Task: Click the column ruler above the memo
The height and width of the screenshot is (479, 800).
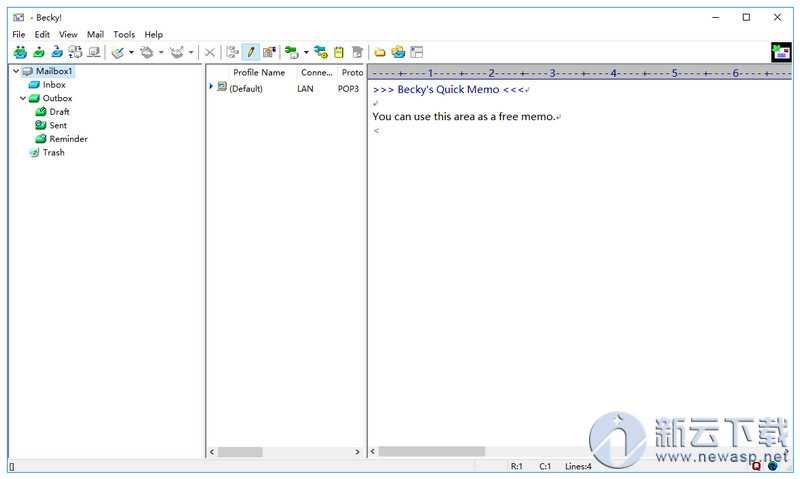Action: point(581,73)
